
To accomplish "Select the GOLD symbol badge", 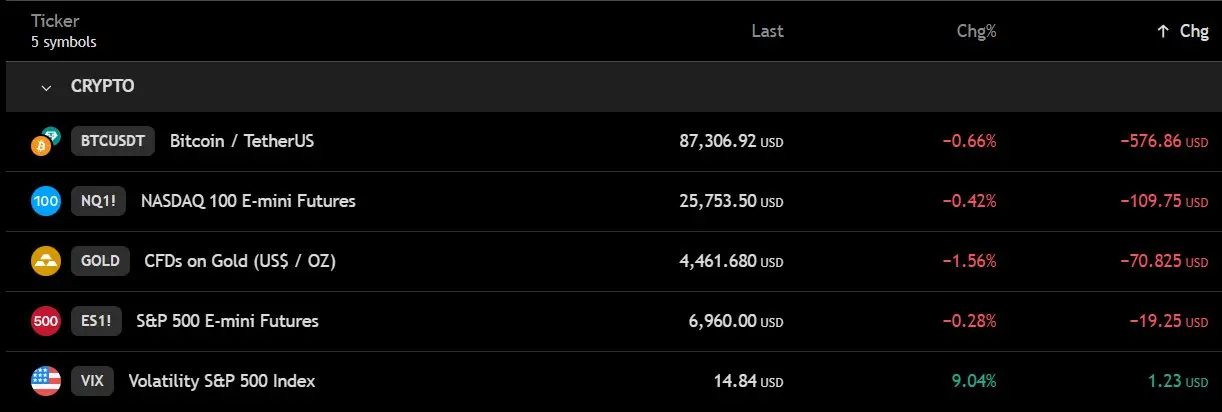I will pos(100,261).
